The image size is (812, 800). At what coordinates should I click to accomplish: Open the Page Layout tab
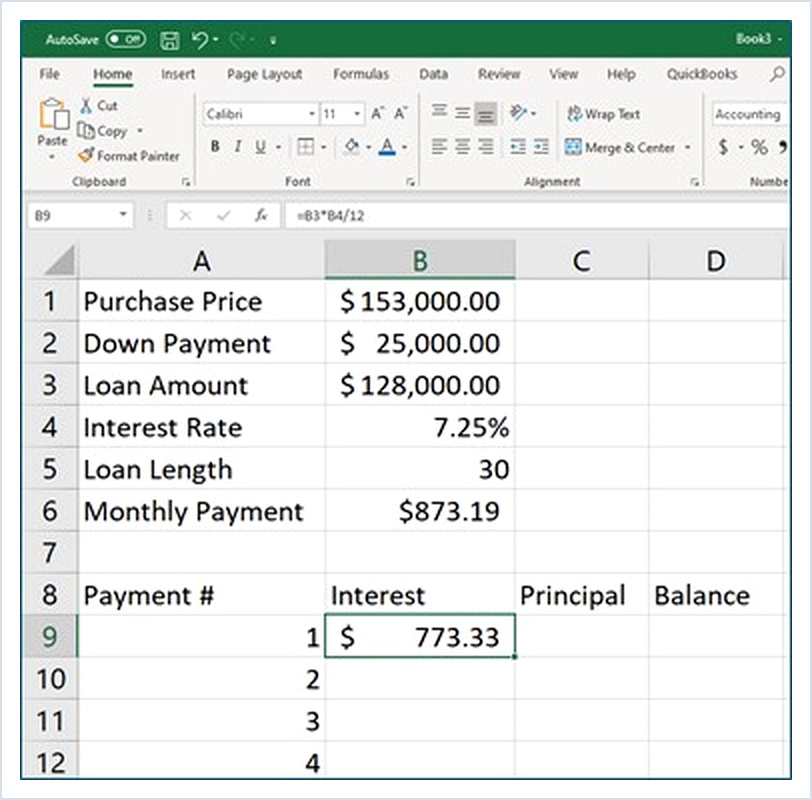click(265, 74)
